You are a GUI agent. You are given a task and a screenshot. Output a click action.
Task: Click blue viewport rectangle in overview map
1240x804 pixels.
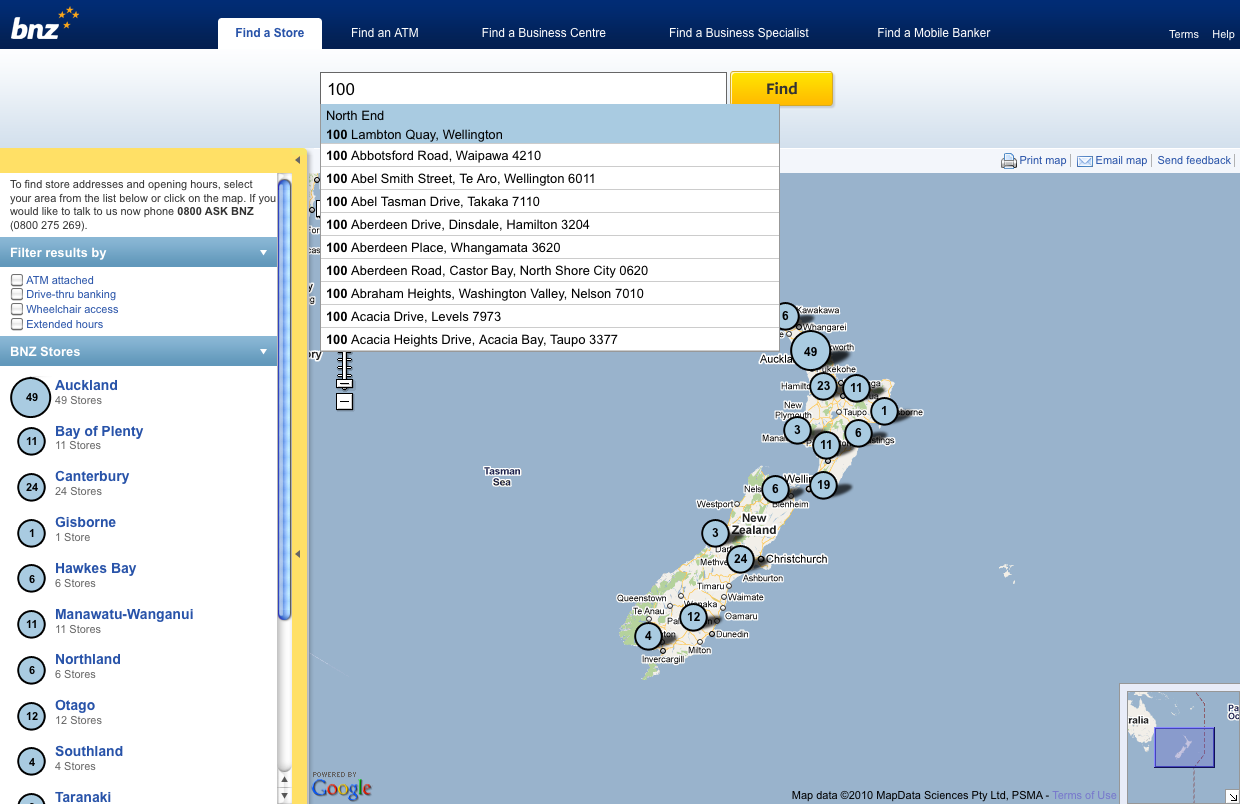pos(1184,747)
